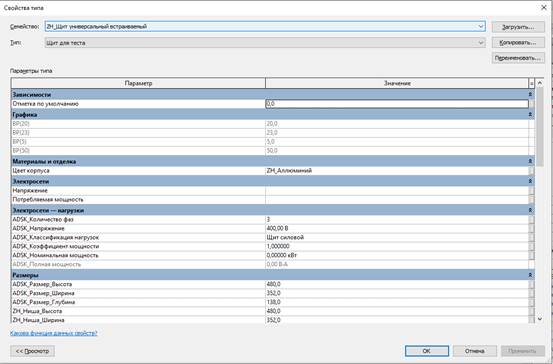This screenshot has width=553, height=364.
Task: Click the associate button for ADSK_Размер_Ширина
Action: 531,293
